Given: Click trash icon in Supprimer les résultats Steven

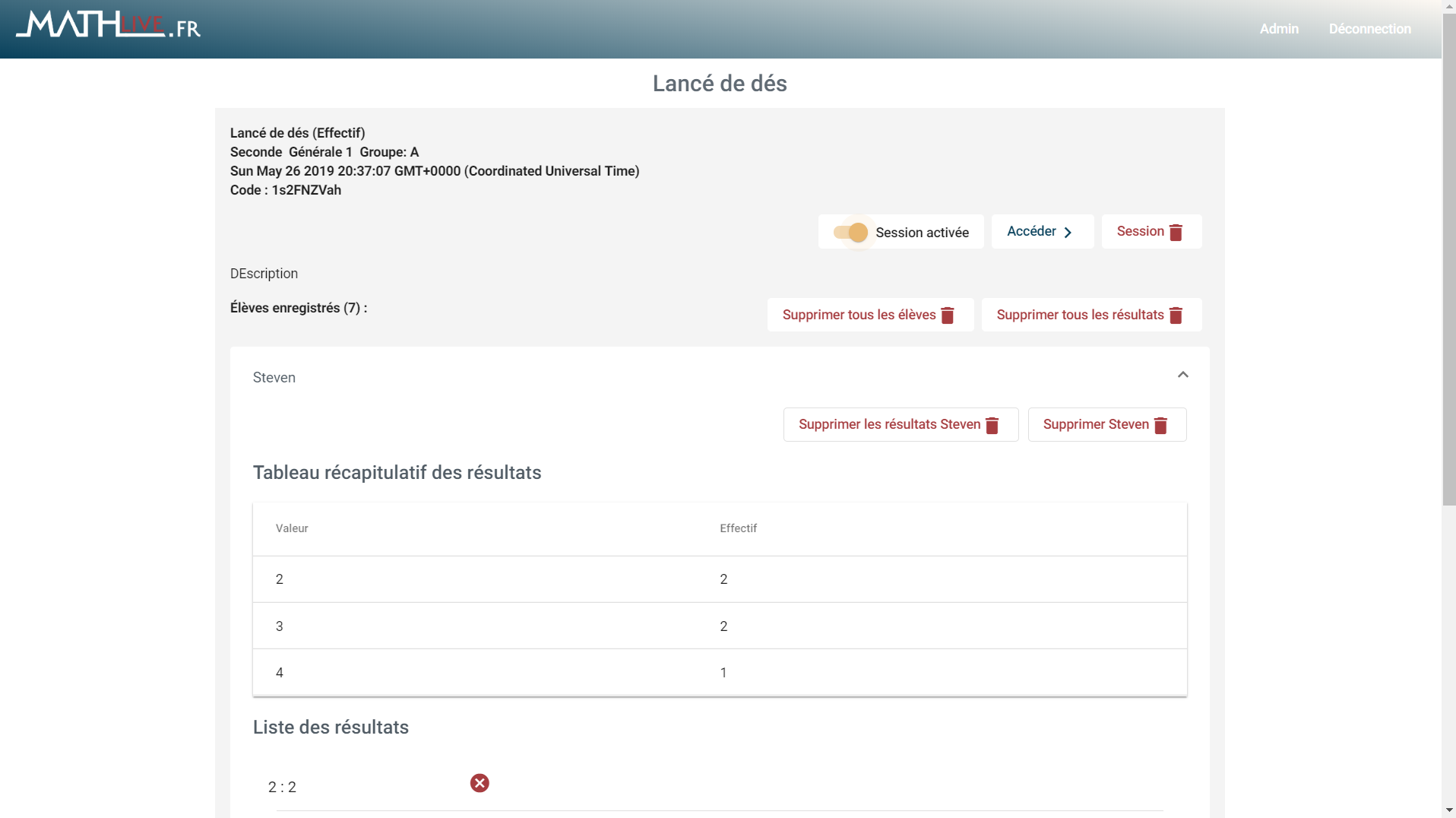Looking at the screenshot, I should point(992,426).
